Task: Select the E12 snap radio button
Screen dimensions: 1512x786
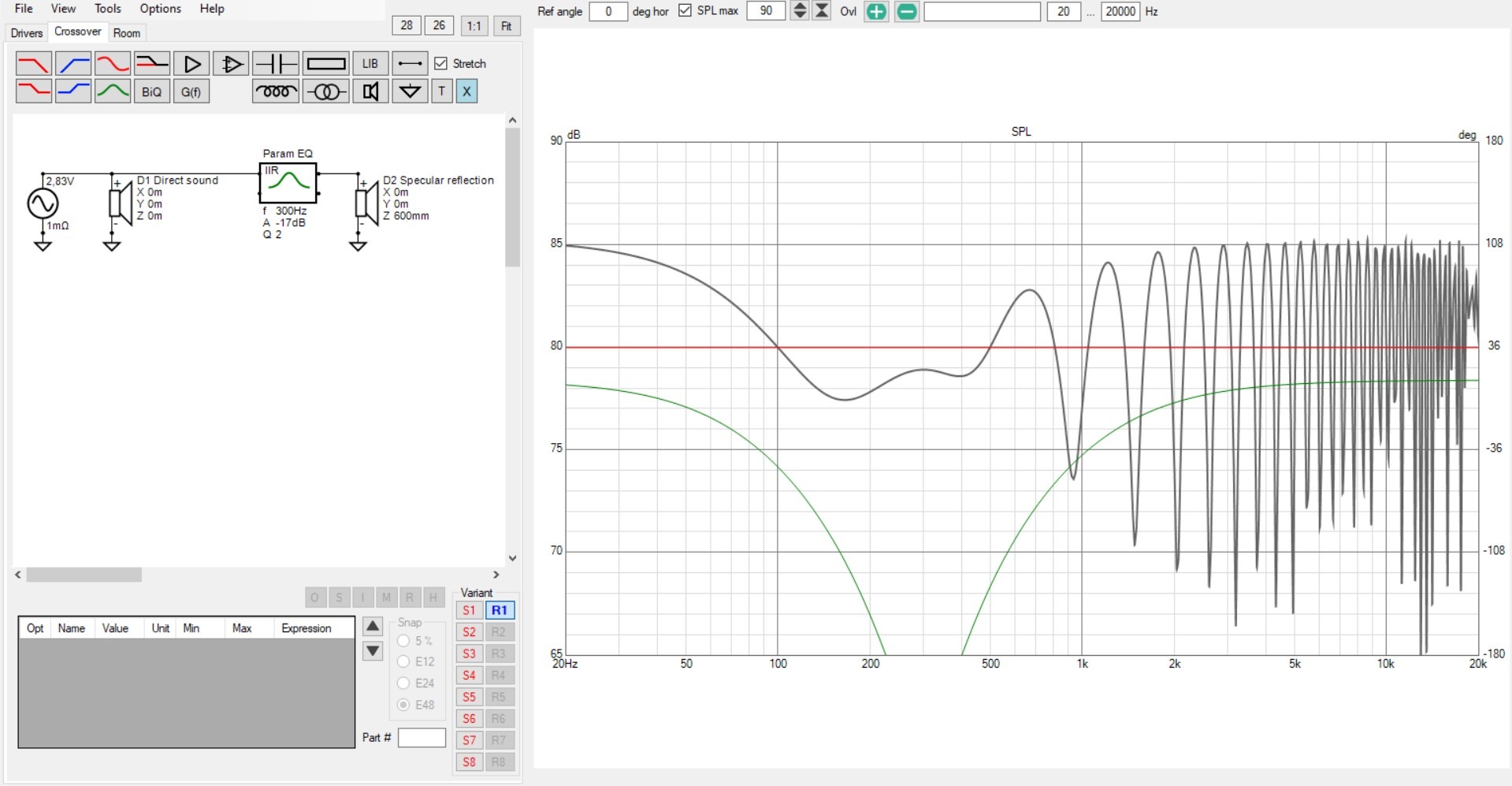Action: [403, 661]
